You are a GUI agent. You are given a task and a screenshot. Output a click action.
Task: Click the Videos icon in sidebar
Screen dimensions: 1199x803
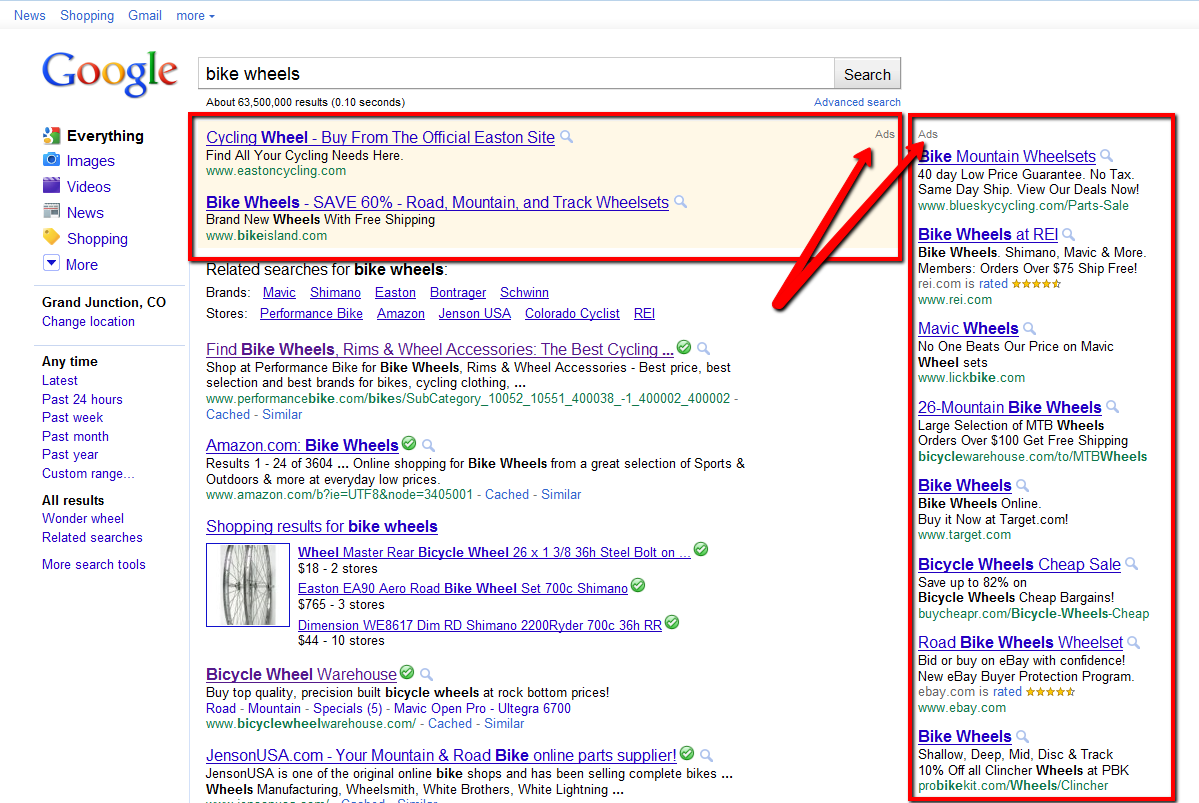click(51, 186)
